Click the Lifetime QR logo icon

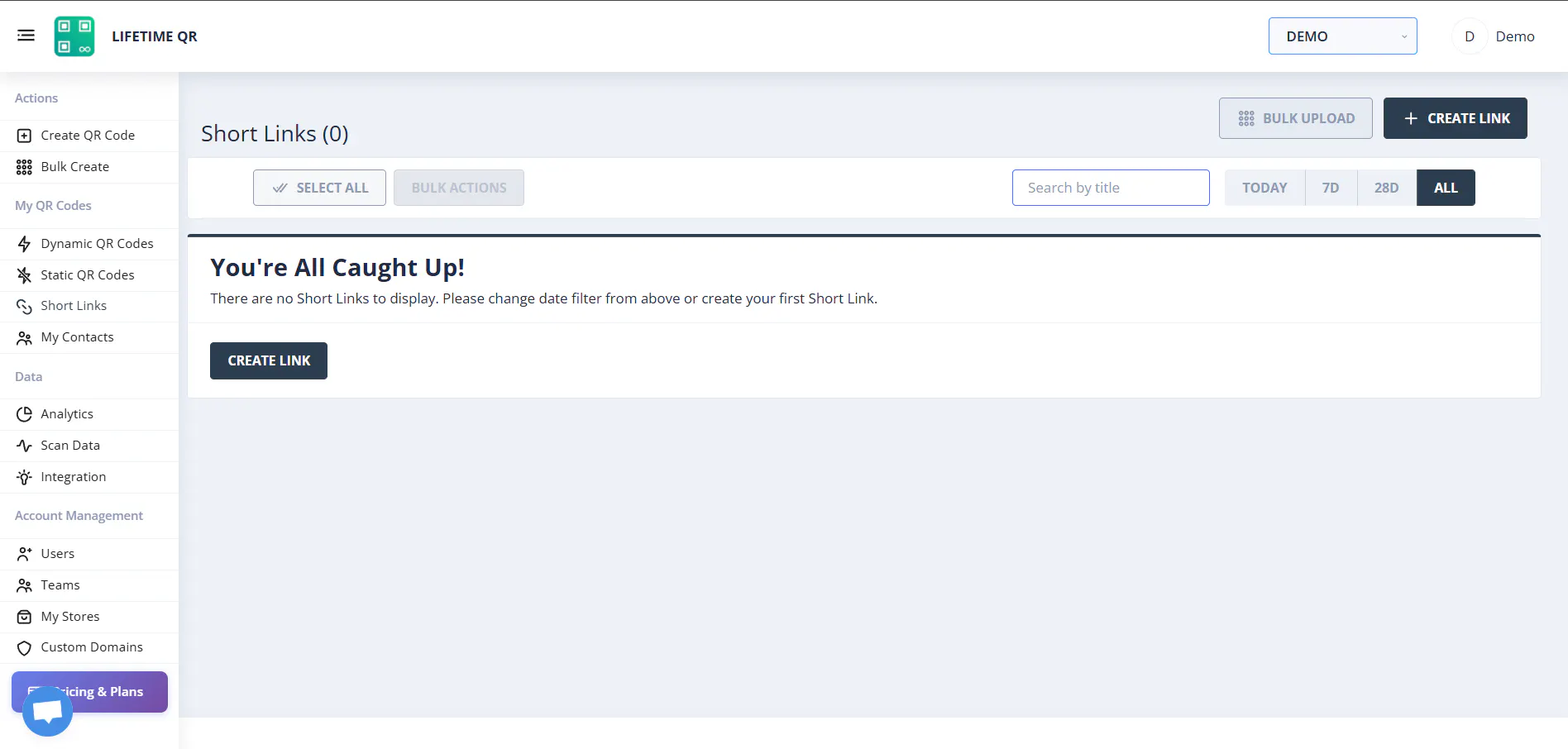[x=74, y=36]
